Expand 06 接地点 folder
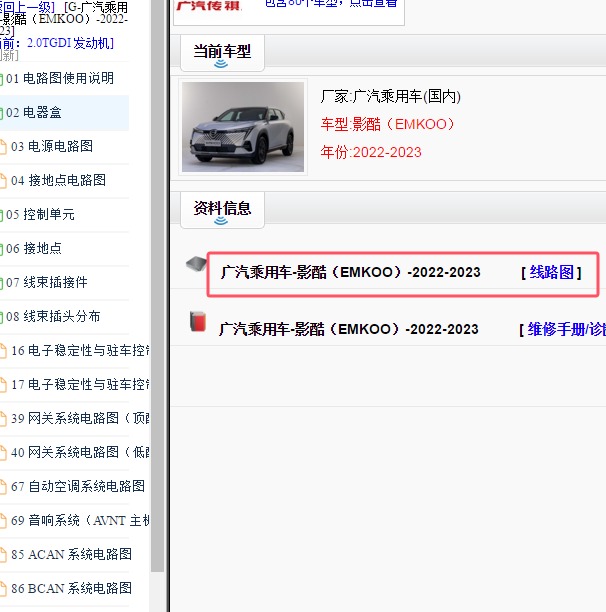 (x=34, y=248)
